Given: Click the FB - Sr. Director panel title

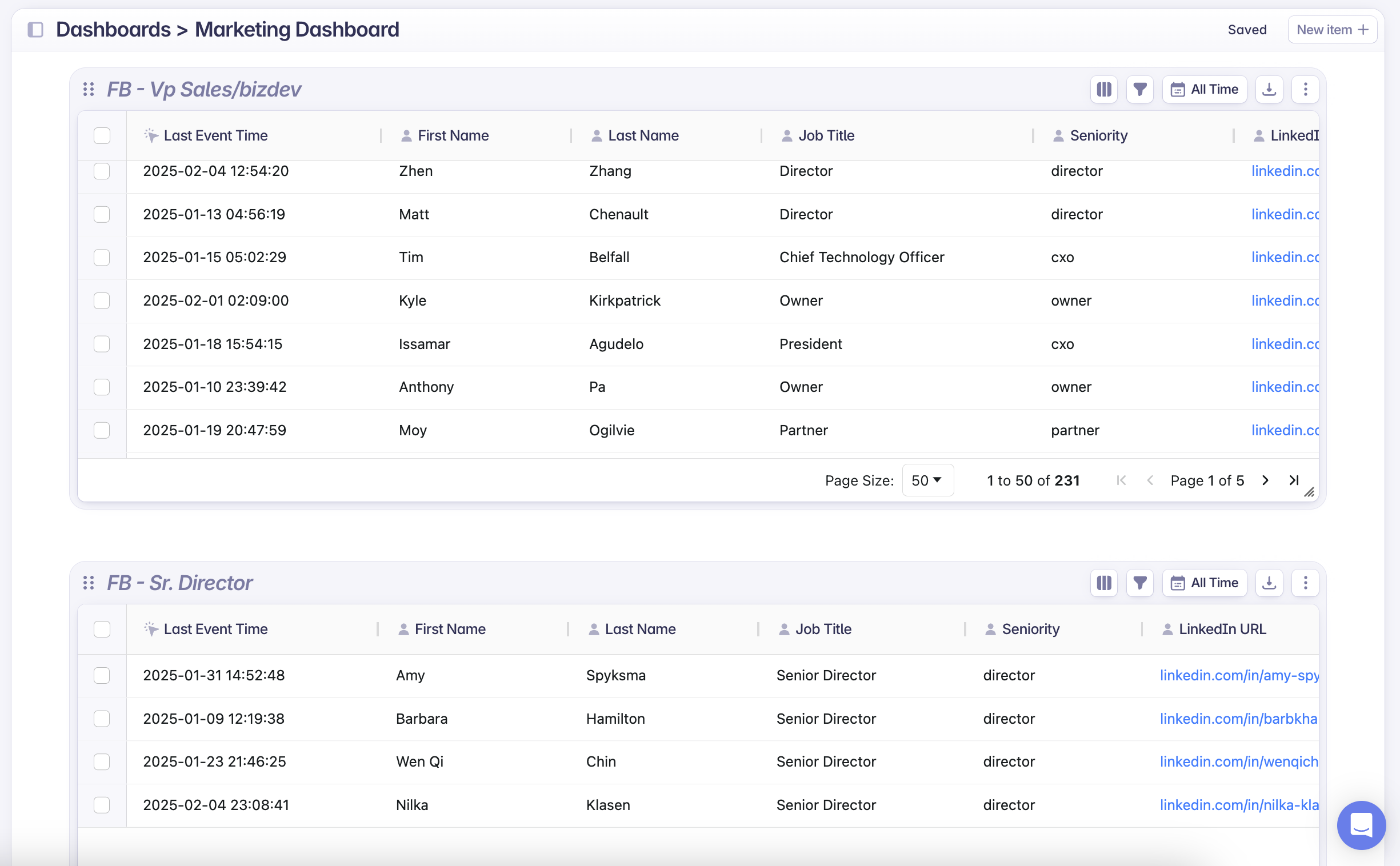Looking at the screenshot, I should tap(179, 583).
